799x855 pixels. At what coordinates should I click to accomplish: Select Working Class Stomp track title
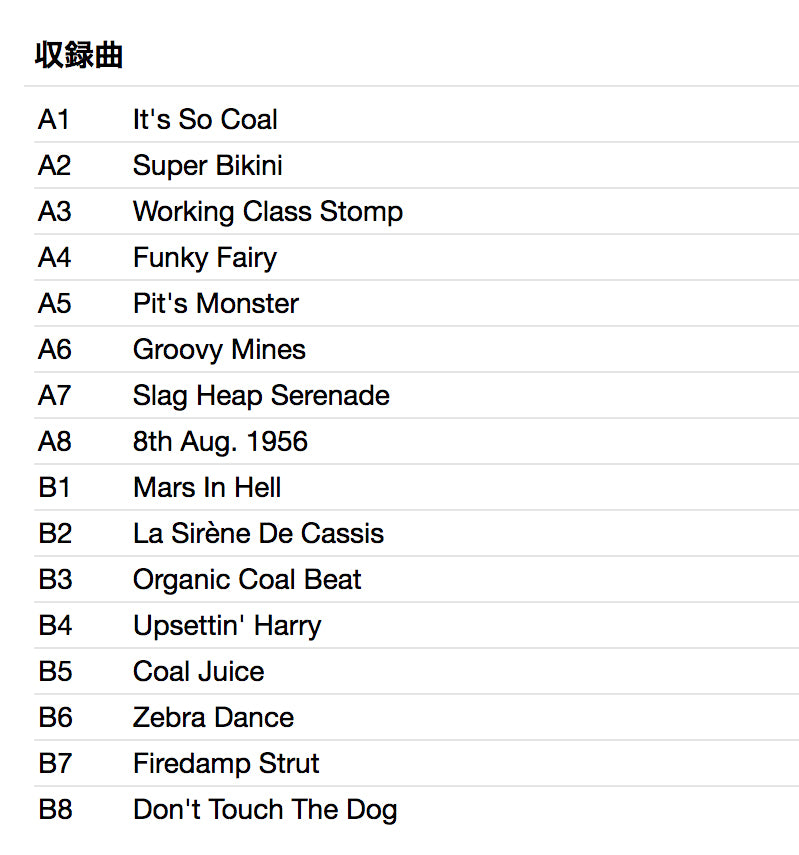point(267,212)
